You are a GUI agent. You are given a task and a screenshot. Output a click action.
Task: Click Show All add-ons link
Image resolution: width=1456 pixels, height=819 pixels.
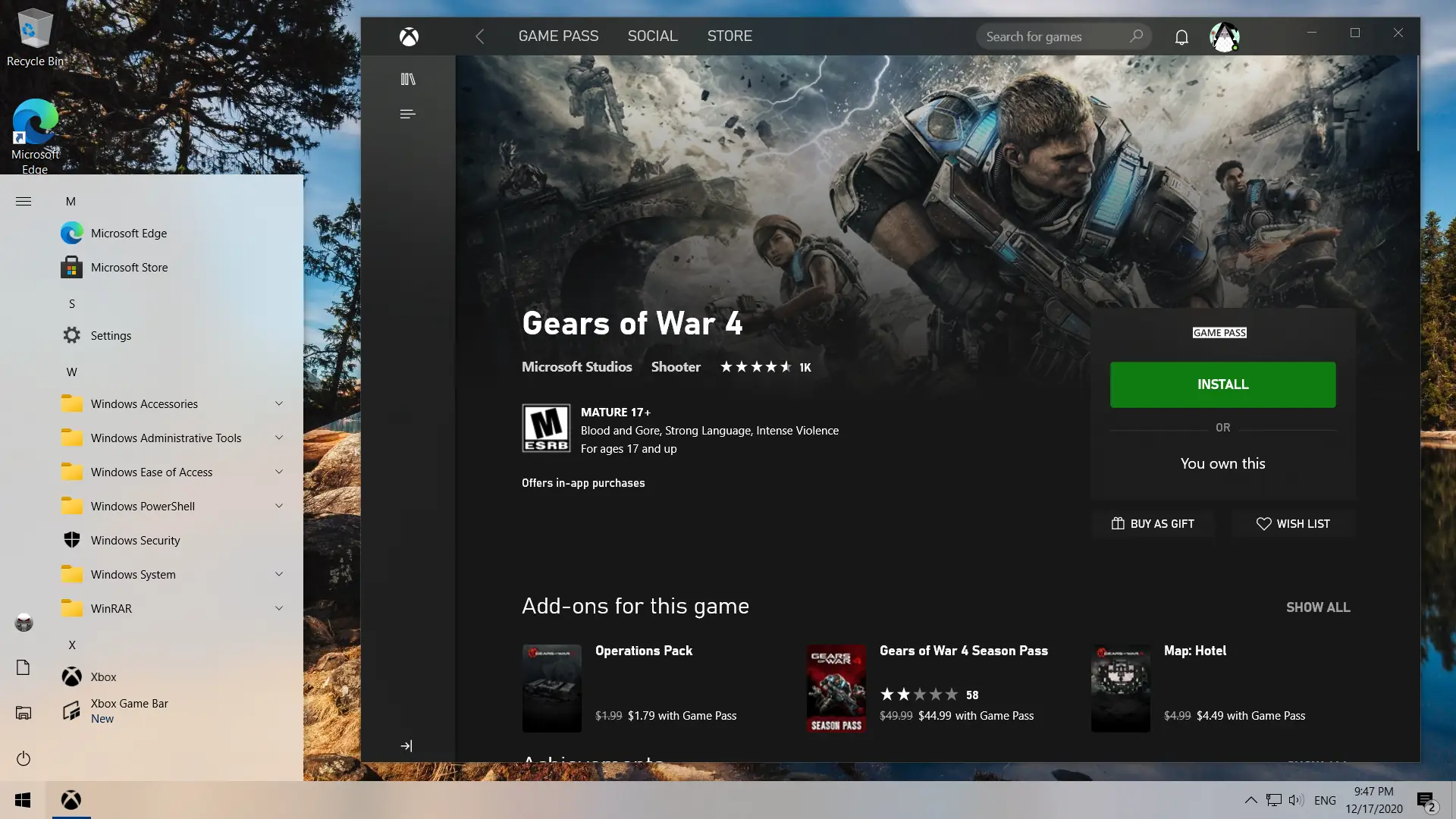pos(1318,607)
